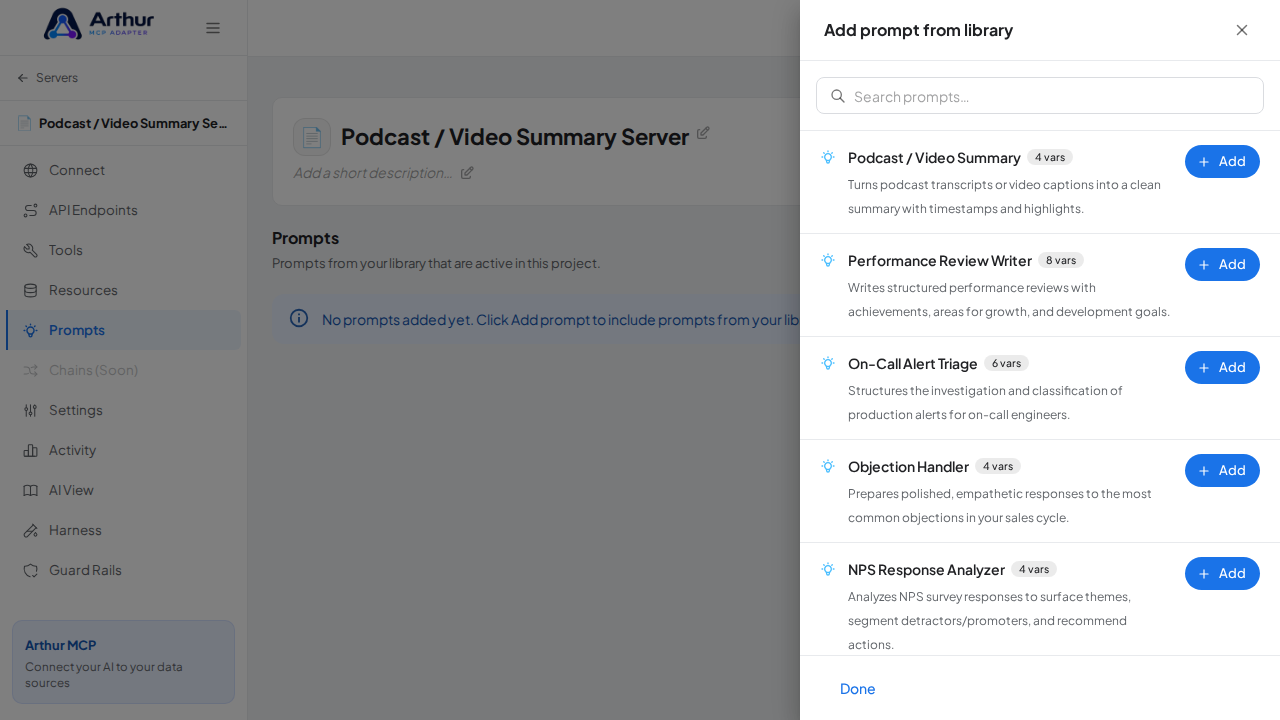Select the On-Call Alert Triage title
Image resolution: width=1280 pixels, height=720 pixels.
(913, 364)
